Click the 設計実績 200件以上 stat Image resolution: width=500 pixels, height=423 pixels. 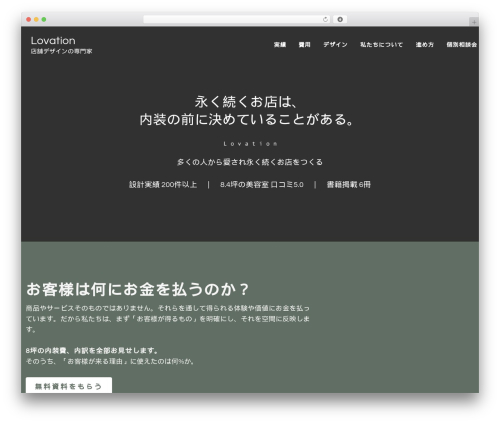pyautogui.click(x=163, y=185)
